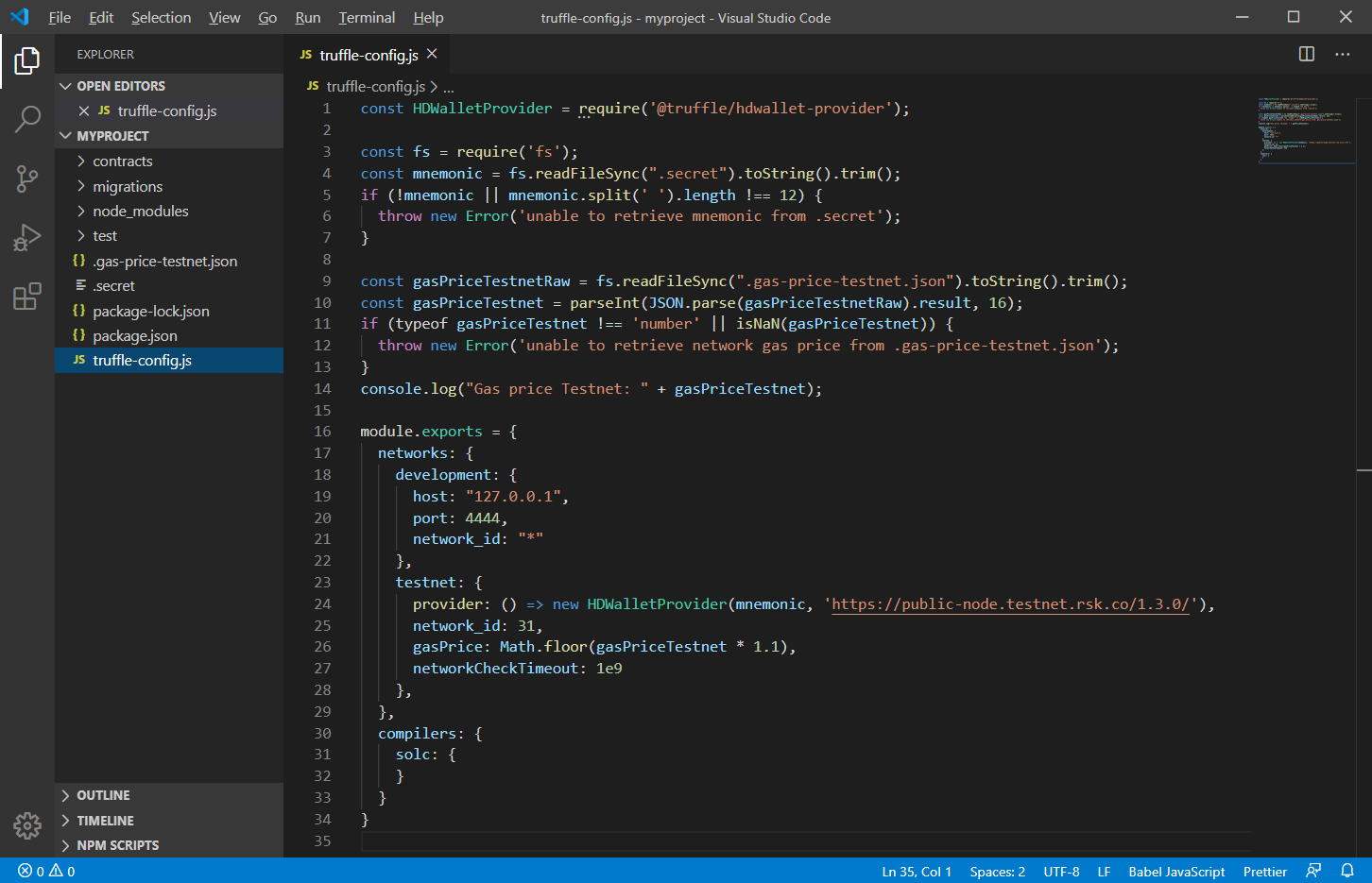This screenshot has height=883, width=1372.
Task: Collapse the MYPROJECT folder section
Action: 169,136
